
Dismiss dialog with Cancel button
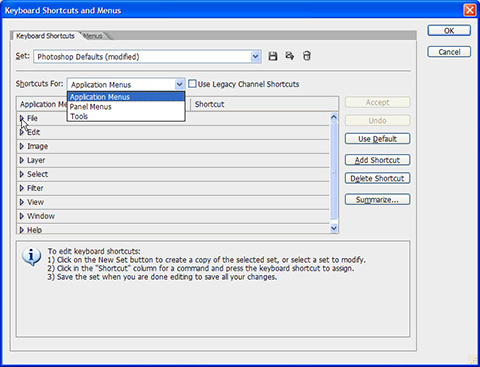(449, 52)
